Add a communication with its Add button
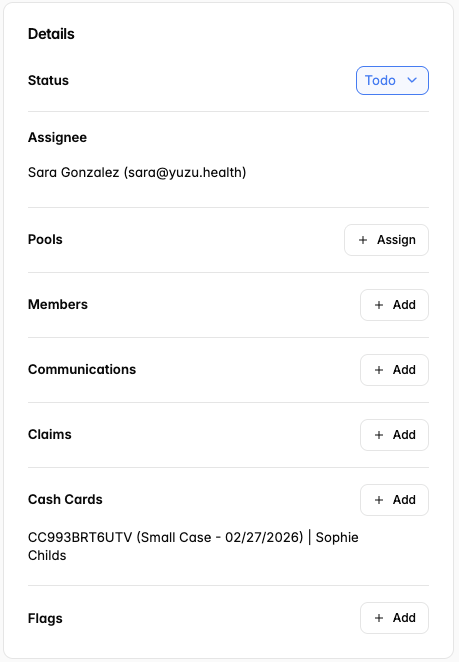Screen dimensions: 459x662 pyautogui.click(x=394, y=370)
